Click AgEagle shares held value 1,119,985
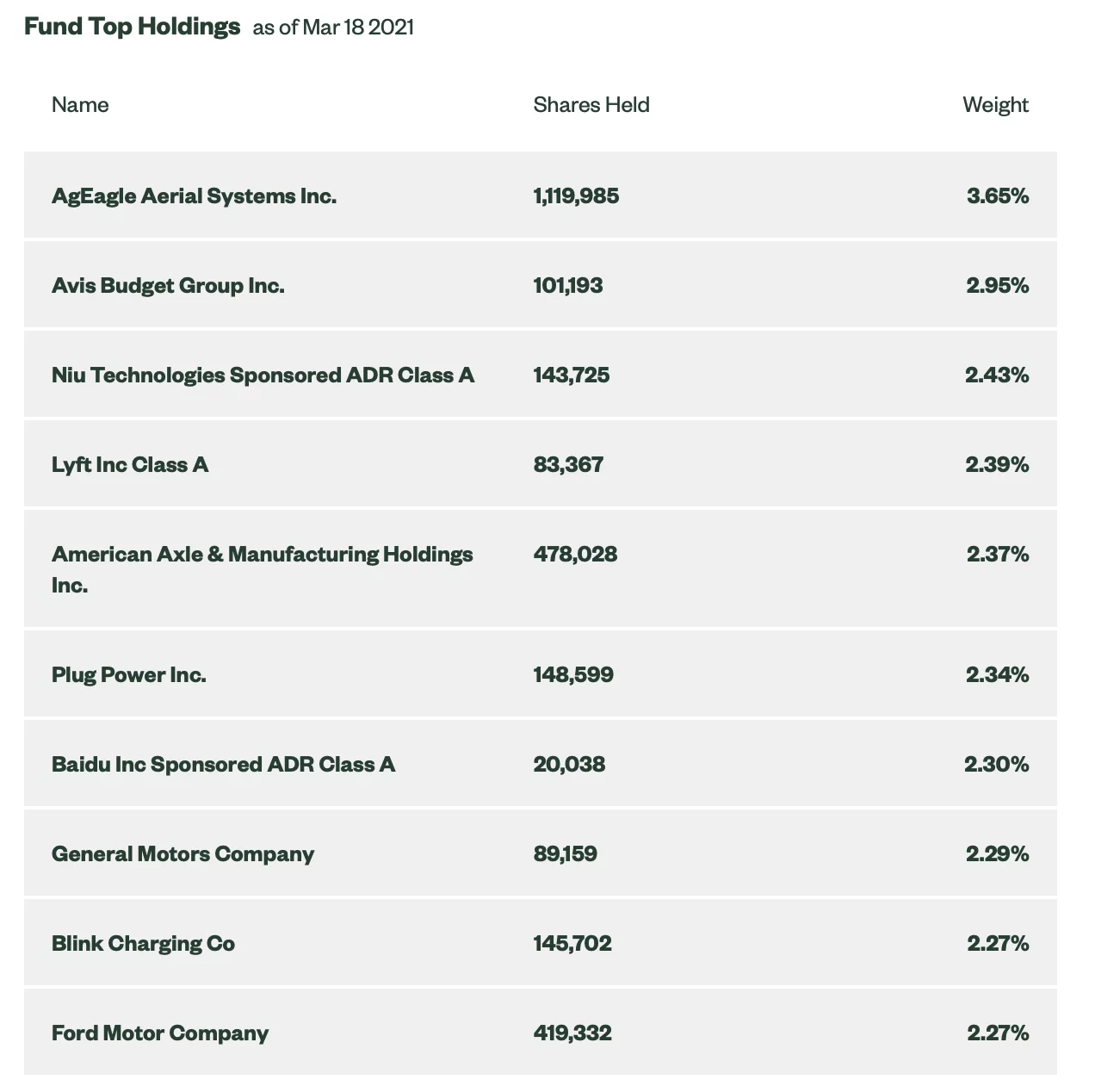Screen dimensions: 1095x1092 [576, 196]
